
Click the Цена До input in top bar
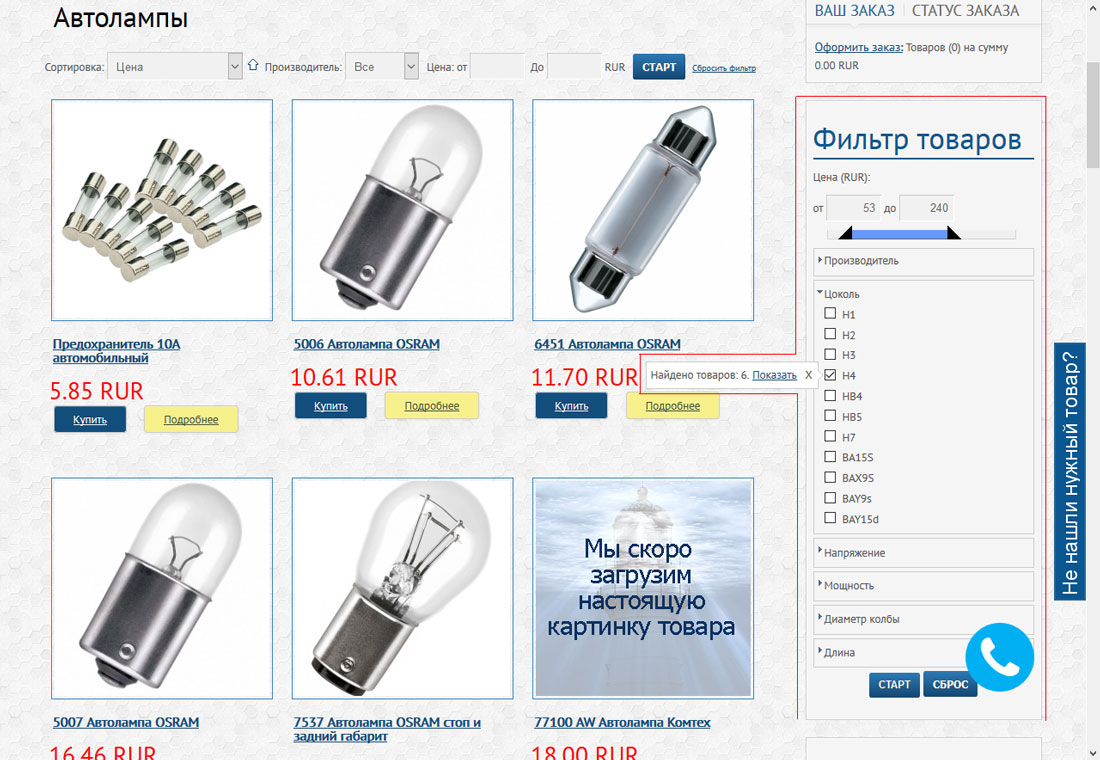coord(574,67)
